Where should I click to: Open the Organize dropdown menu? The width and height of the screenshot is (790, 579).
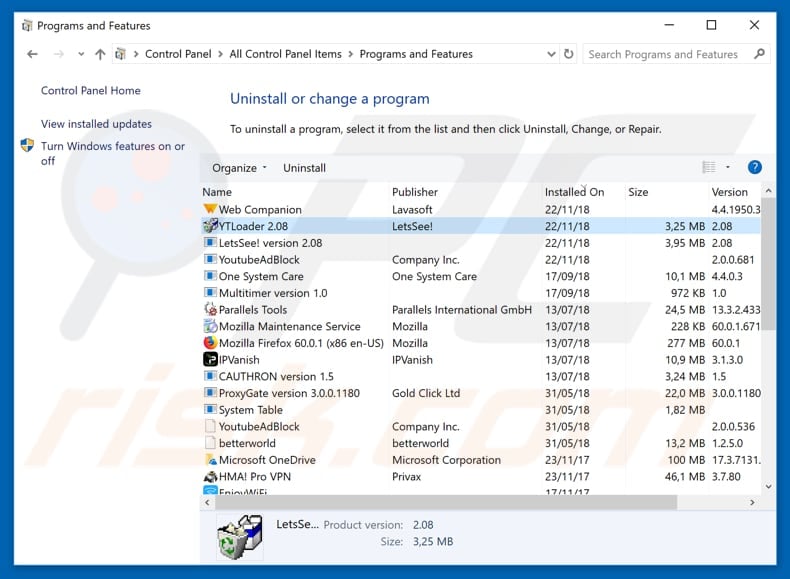point(239,168)
